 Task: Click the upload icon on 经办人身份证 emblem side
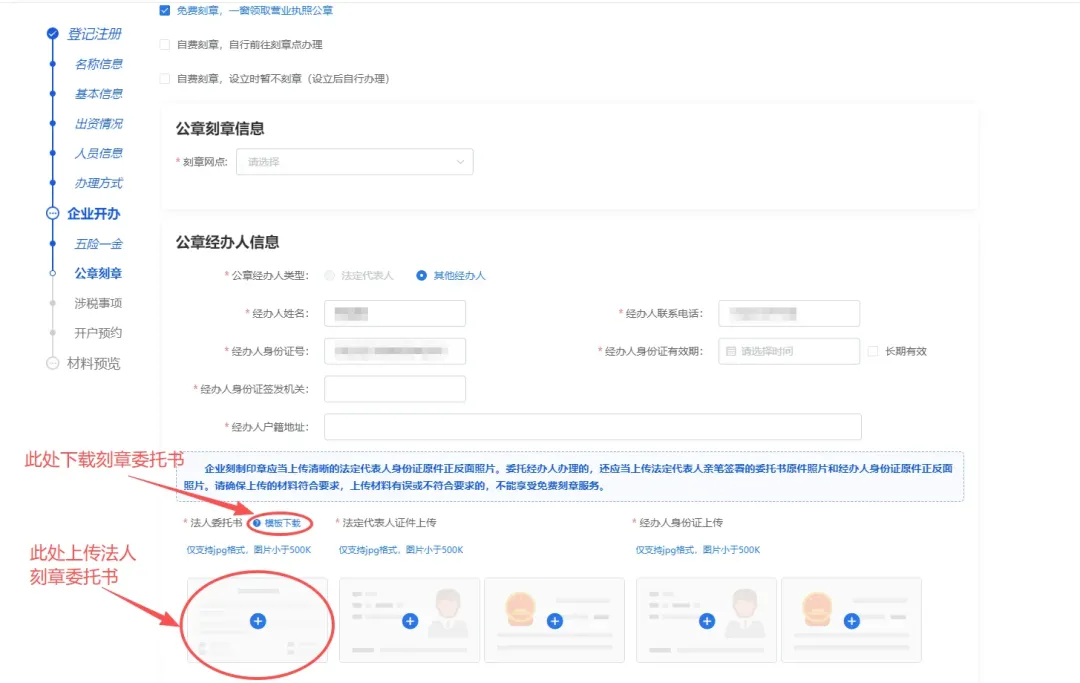pyautogui.click(x=851, y=620)
